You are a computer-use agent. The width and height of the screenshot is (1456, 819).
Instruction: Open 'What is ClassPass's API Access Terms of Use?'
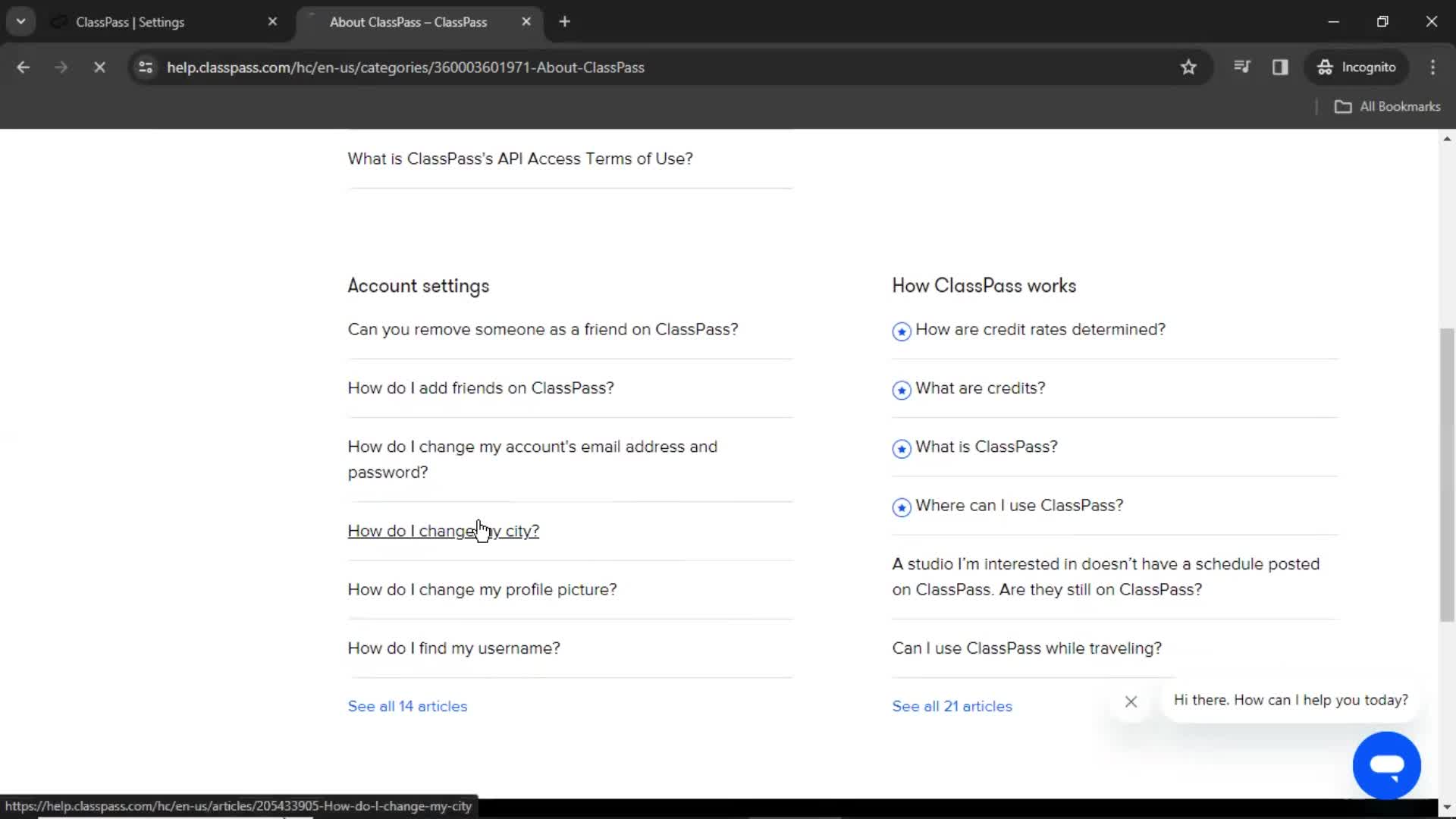[520, 158]
